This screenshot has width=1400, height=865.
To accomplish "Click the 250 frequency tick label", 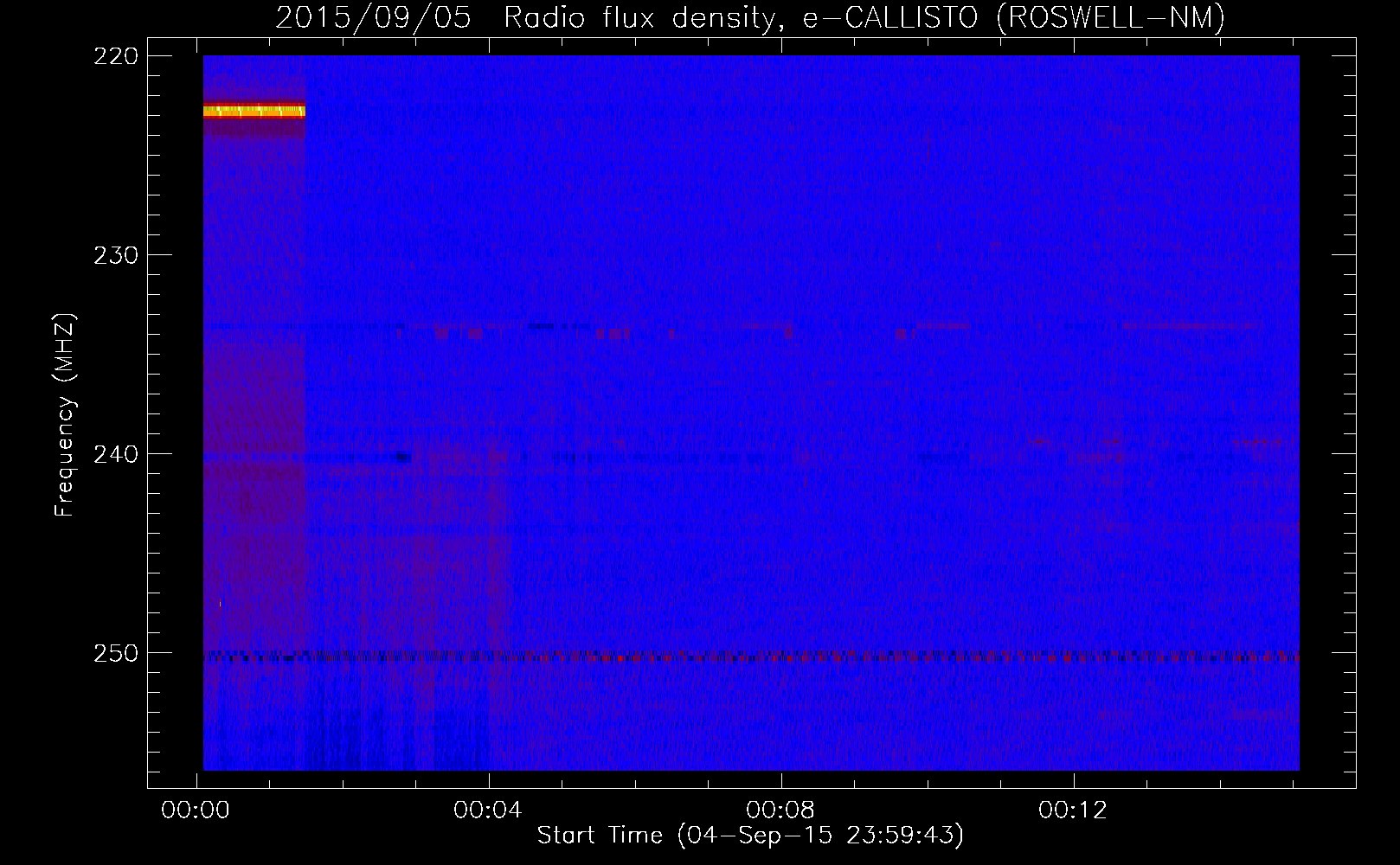I will (115, 653).
